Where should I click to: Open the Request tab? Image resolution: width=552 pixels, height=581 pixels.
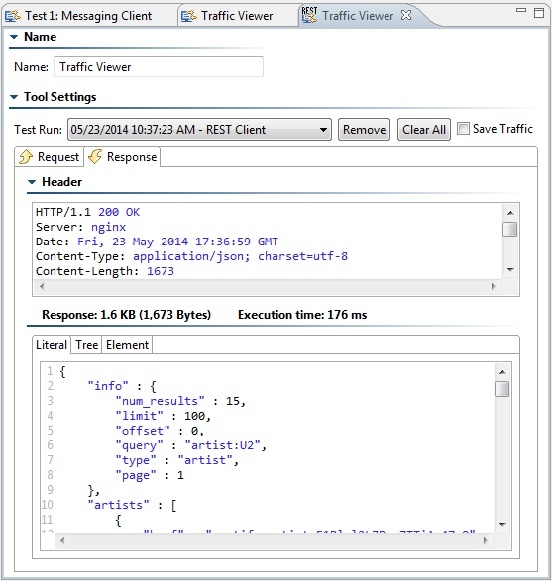49,157
